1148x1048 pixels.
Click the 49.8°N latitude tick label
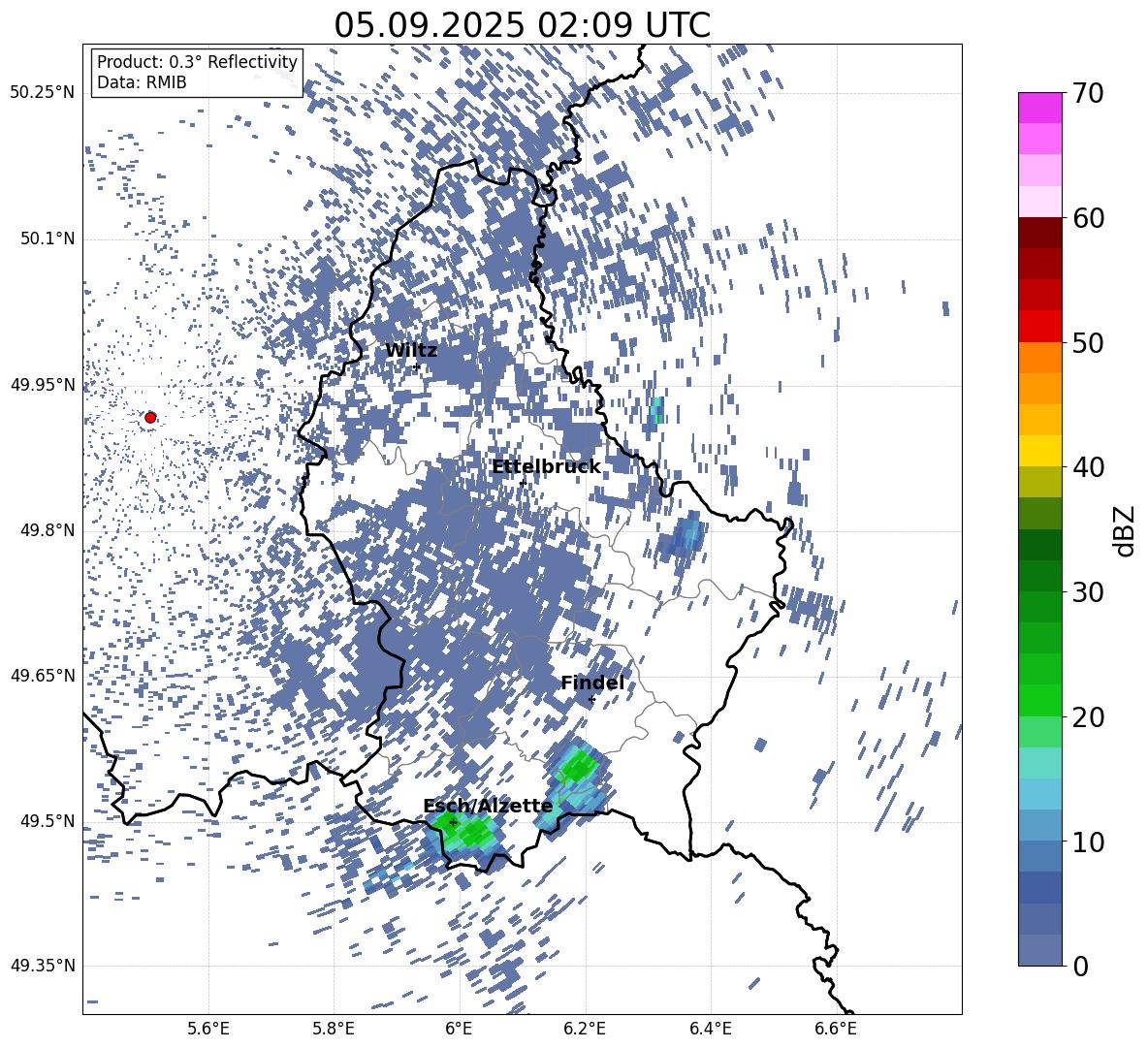tap(47, 530)
